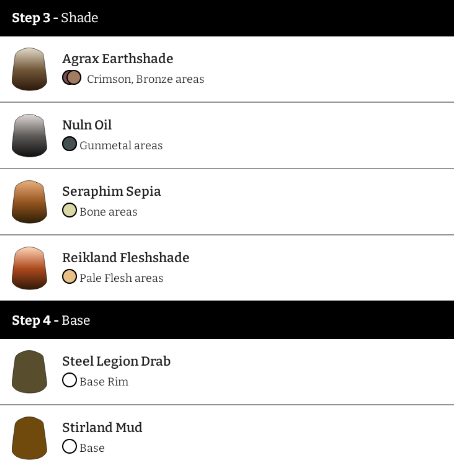The width and height of the screenshot is (454, 469).
Task: Click the empty circle beside Base
Action: click(69, 447)
